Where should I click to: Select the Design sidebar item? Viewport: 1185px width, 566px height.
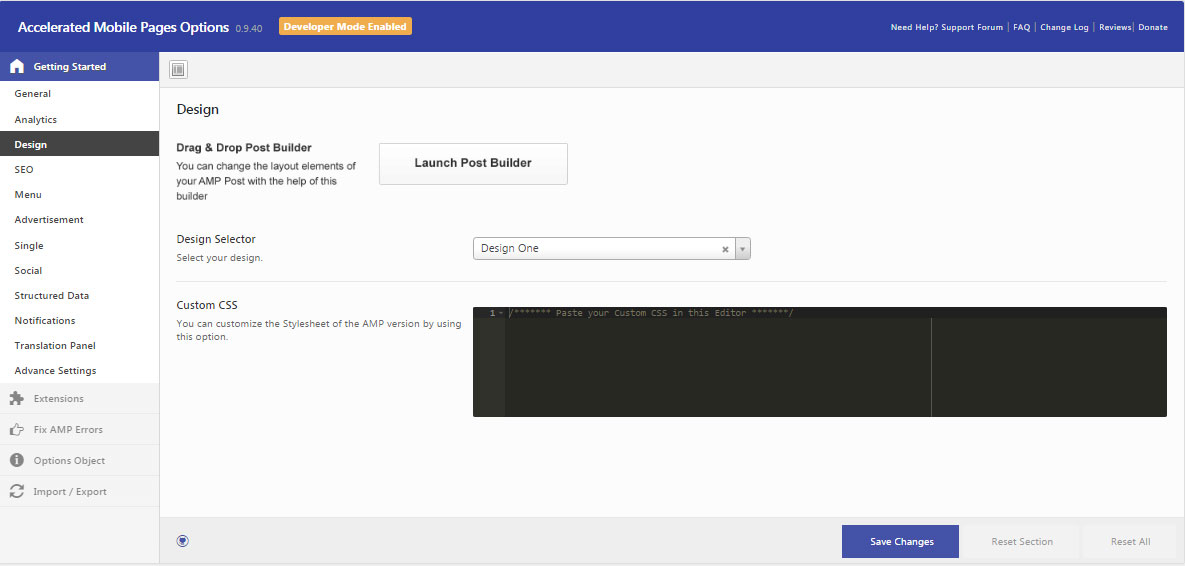79,144
